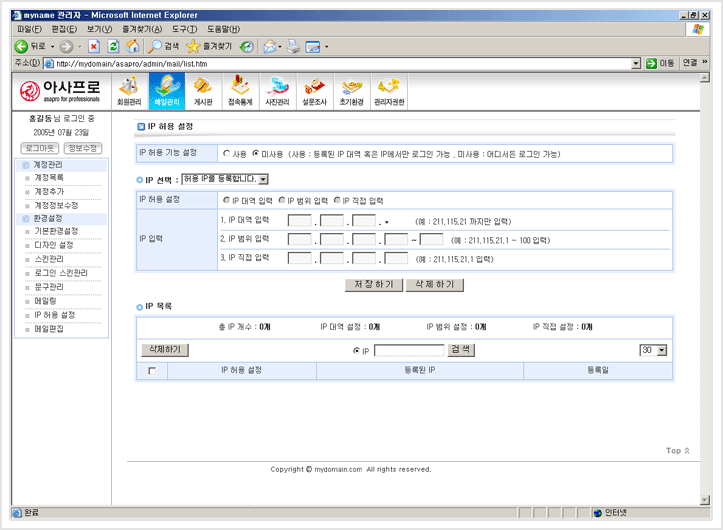723x530 pixels.
Task: Expand the browser address bar dropdown arrow
Action: click(x=636, y=63)
